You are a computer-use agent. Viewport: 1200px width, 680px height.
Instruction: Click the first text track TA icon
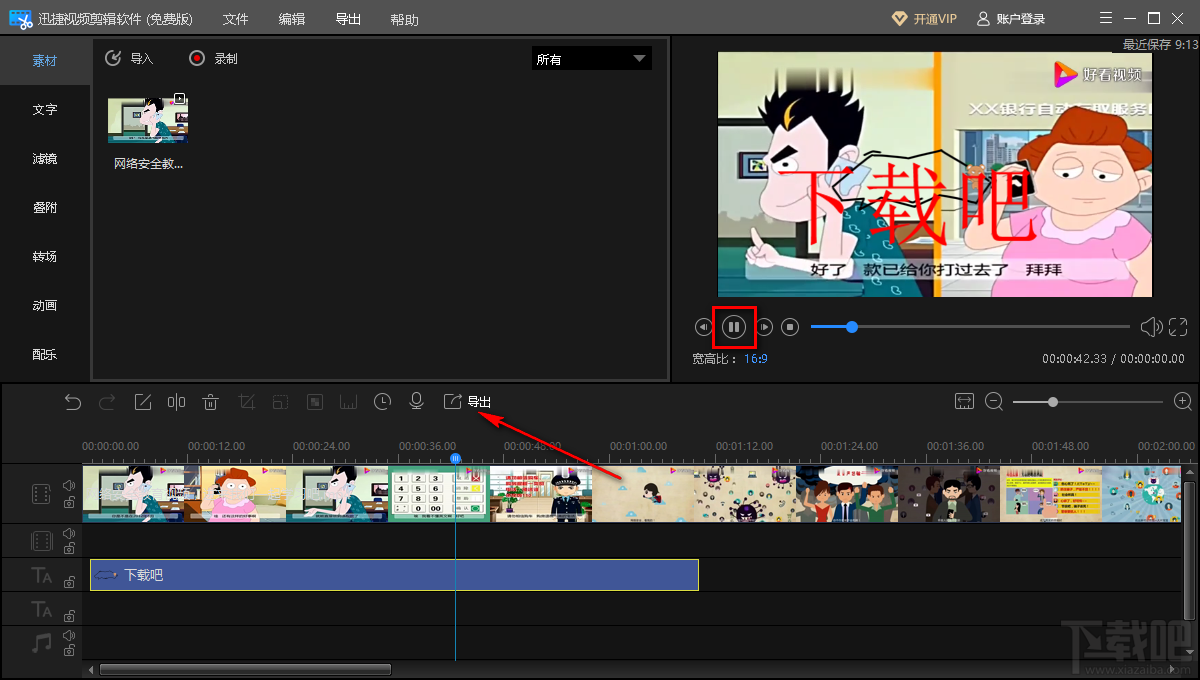pos(41,575)
